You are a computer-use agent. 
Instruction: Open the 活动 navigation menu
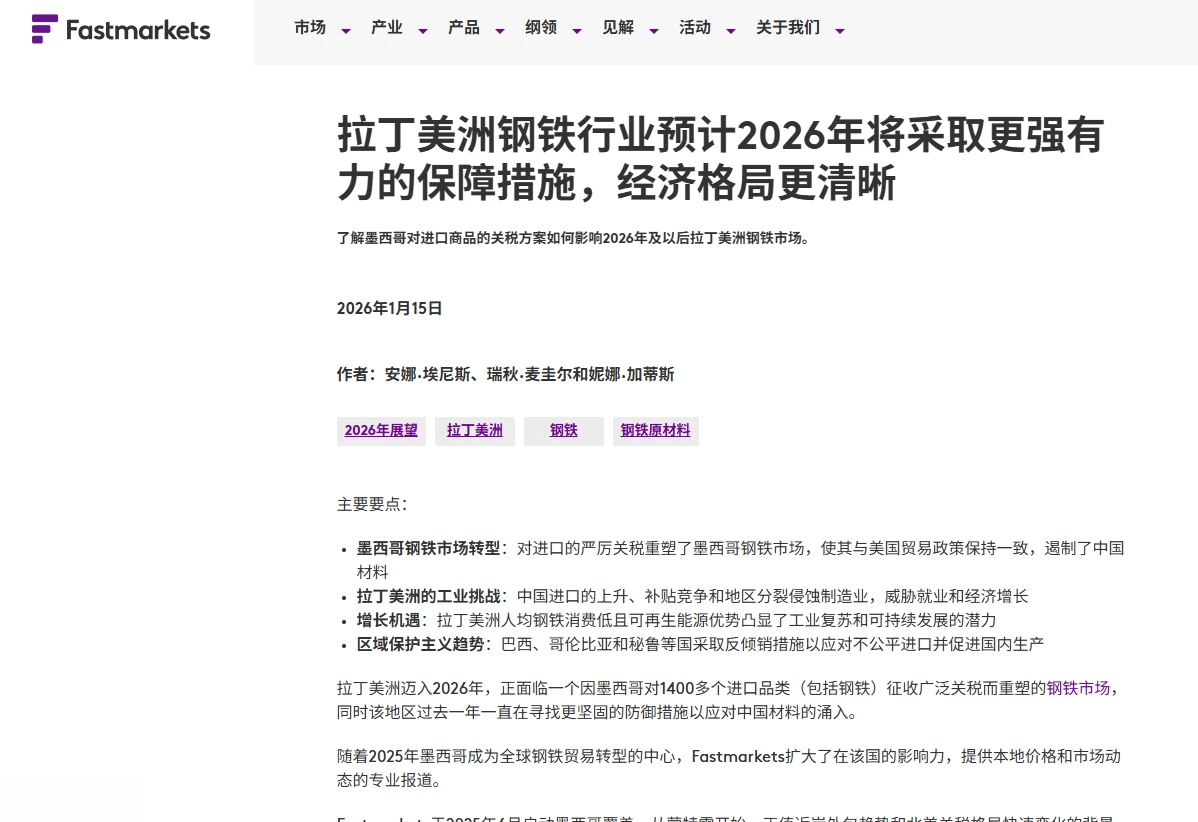(695, 28)
